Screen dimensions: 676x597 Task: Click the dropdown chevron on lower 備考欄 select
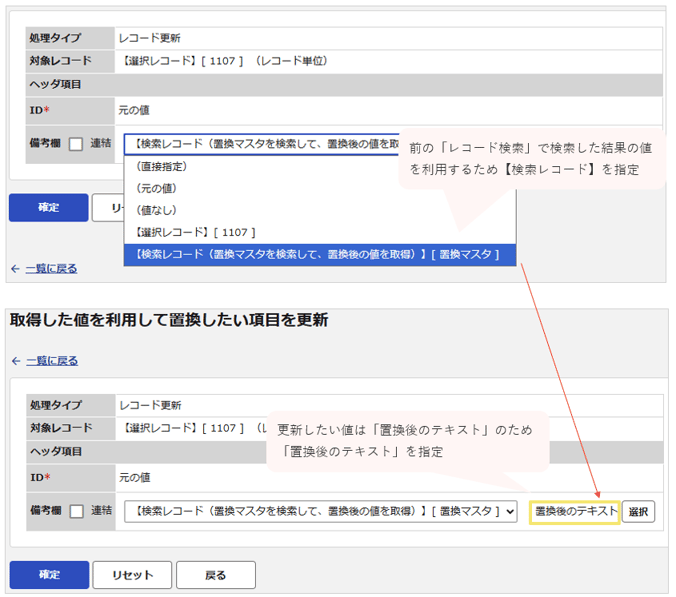click(x=510, y=512)
